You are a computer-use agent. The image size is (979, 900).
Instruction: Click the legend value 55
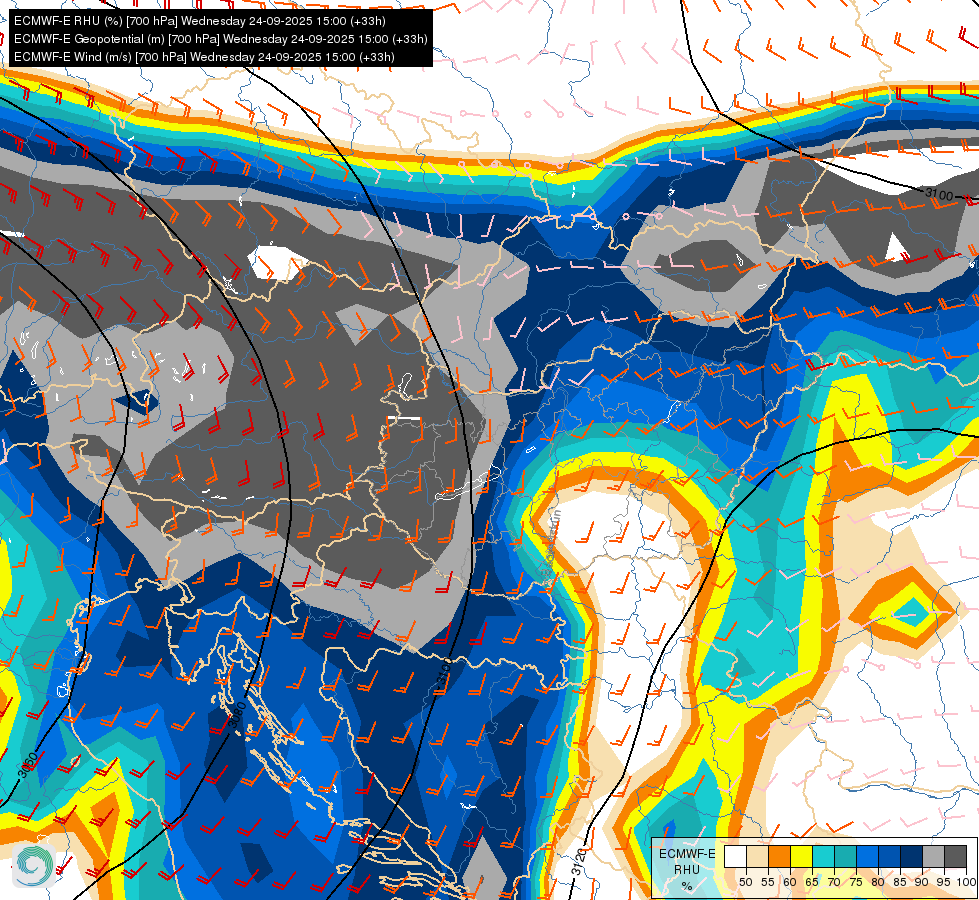coord(767,882)
